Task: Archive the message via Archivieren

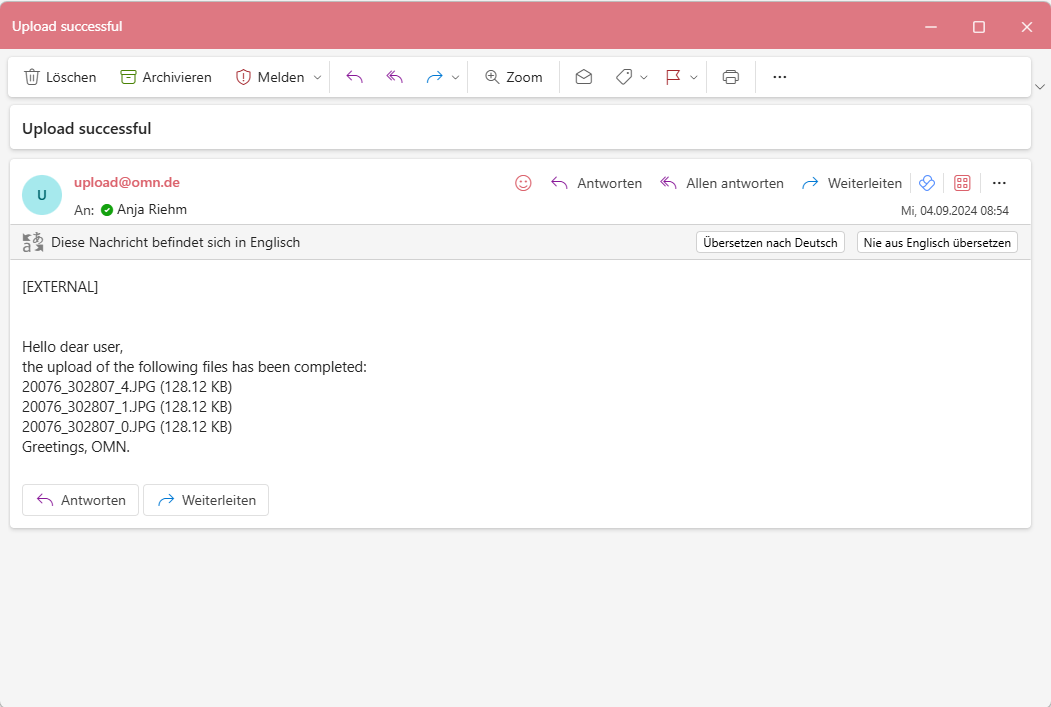Action: pyautogui.click(x=165, y=76)
